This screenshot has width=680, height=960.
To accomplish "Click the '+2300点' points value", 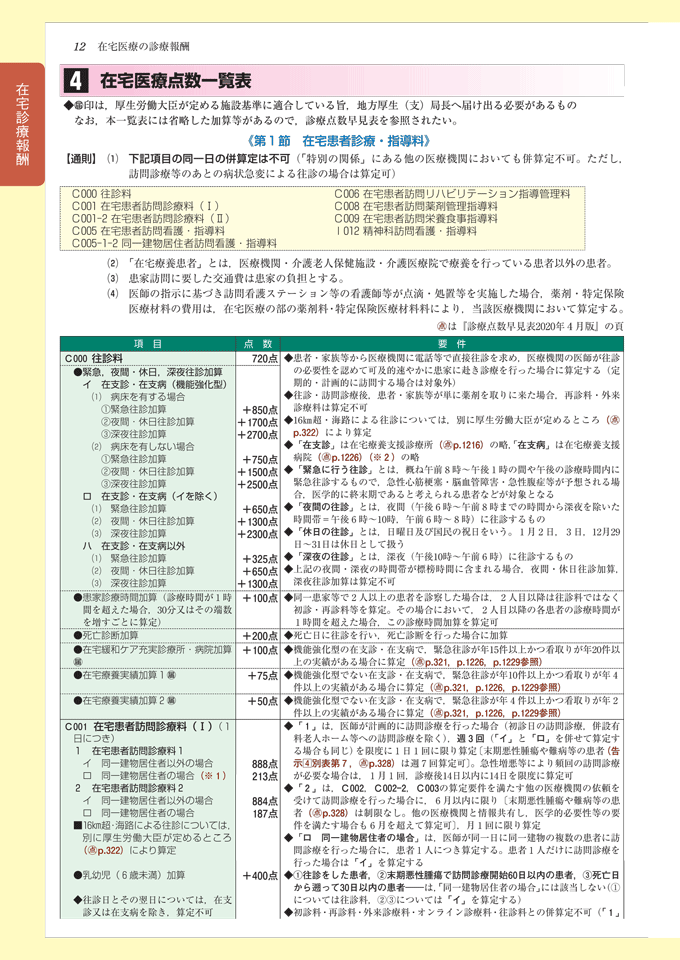I will pyautogui.click(x=258, y=534).
